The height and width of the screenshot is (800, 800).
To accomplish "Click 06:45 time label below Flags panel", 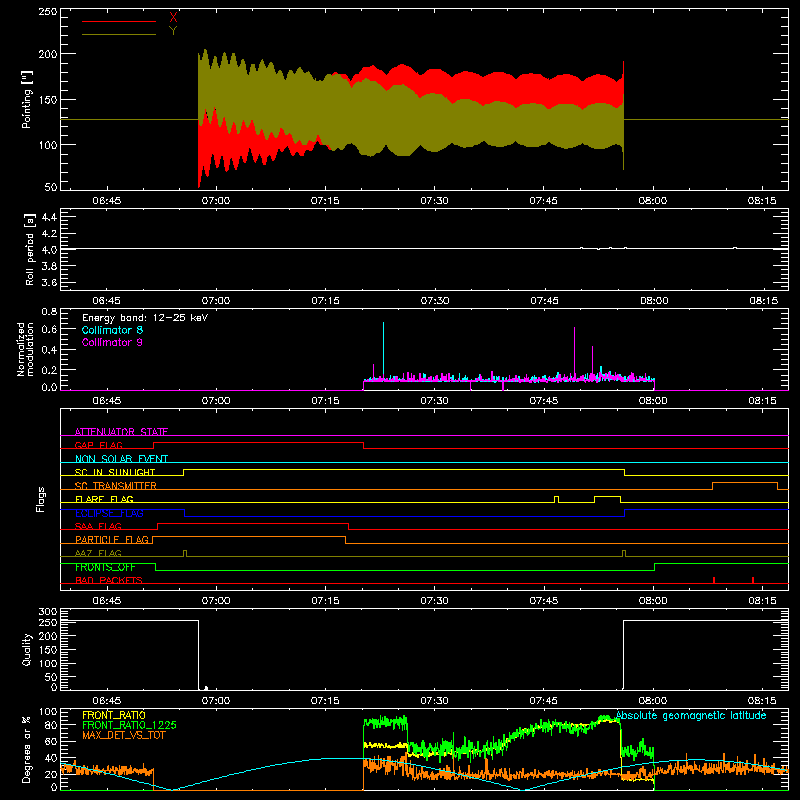I will [x=107, y=601].
